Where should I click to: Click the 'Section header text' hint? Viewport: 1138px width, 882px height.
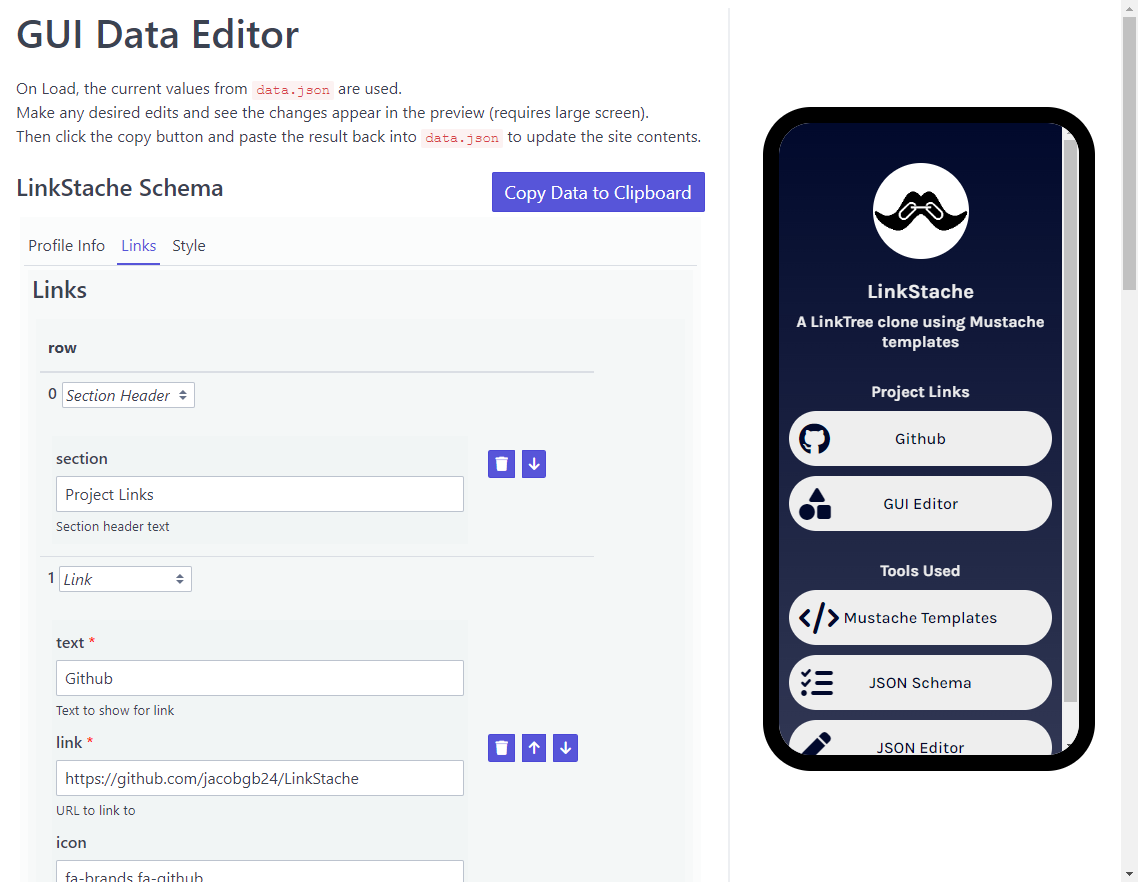click(112, 526)
